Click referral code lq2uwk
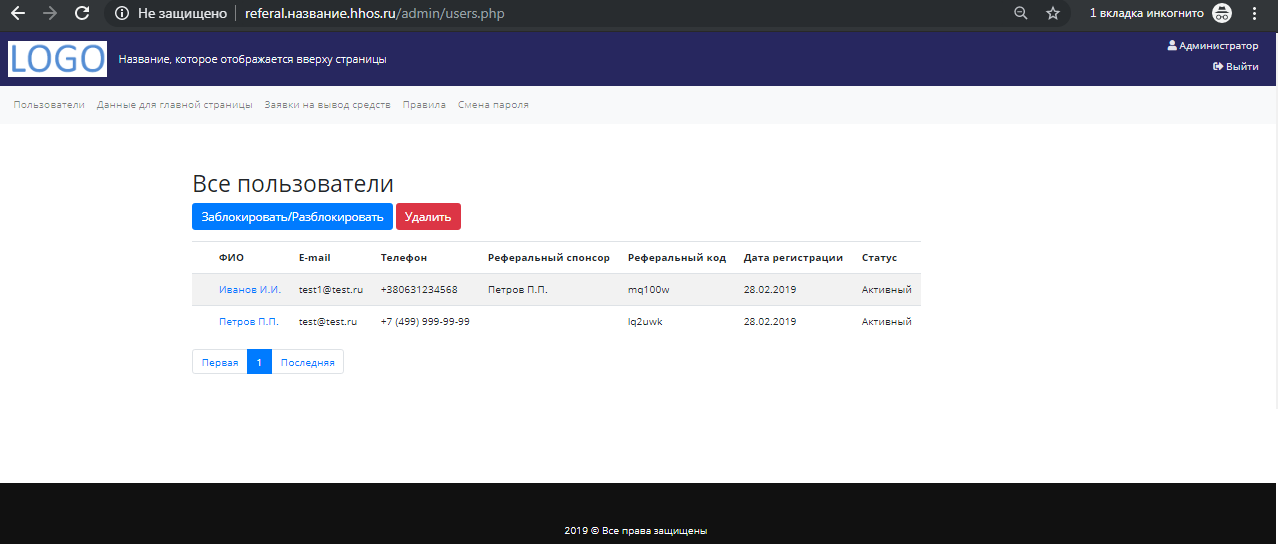 (x=646, y=322)
